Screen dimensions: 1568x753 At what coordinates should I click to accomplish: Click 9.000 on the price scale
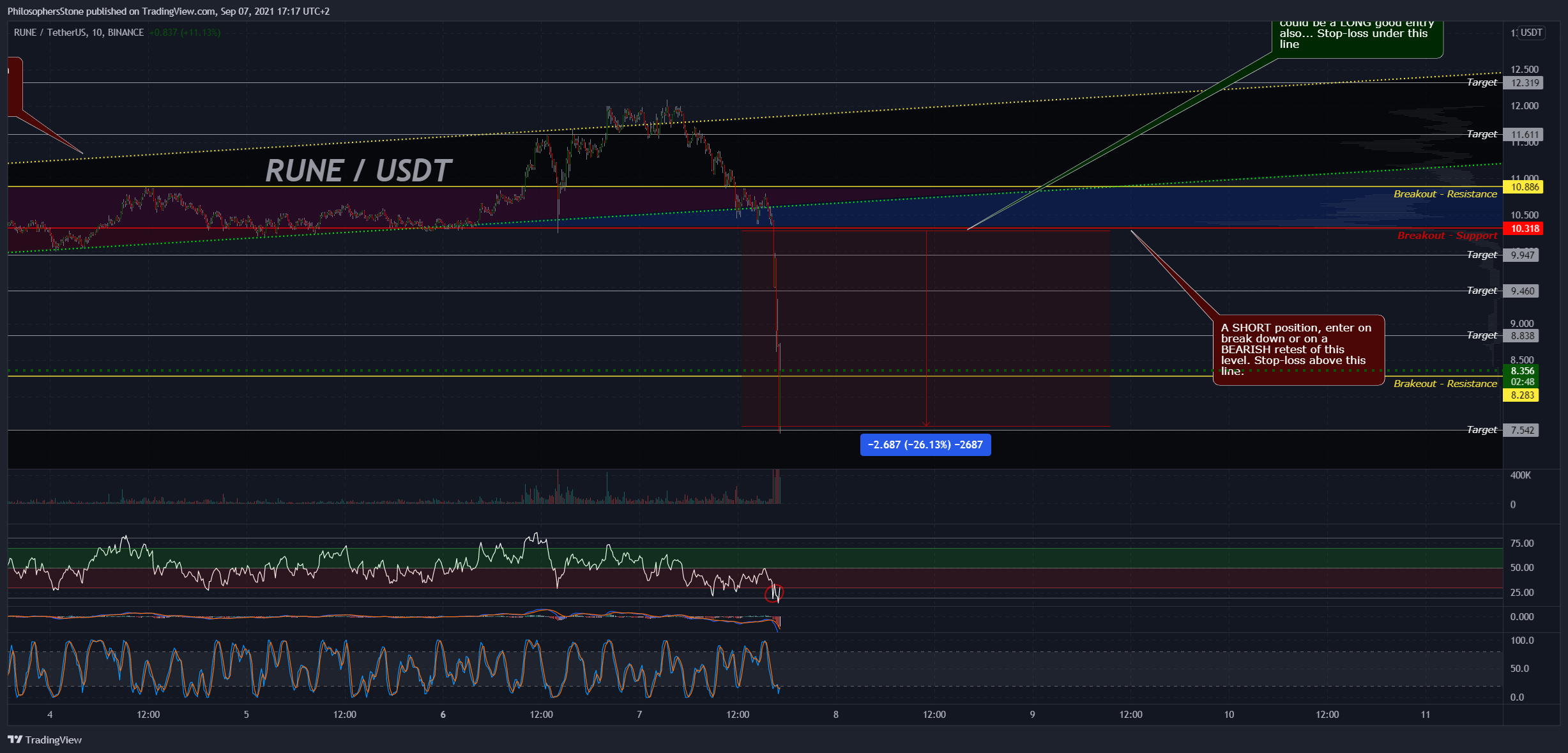pyautogui.click(x=1521, y=324)
